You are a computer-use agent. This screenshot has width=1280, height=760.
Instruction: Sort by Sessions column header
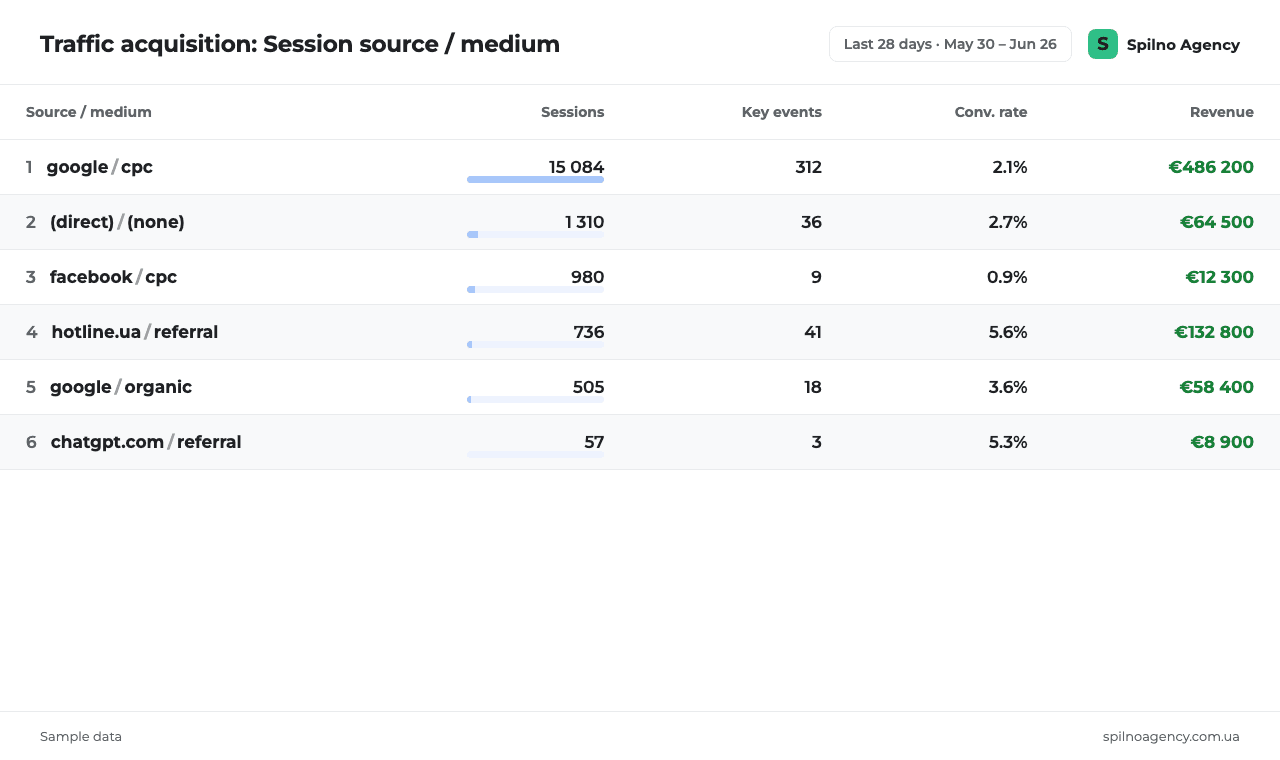tap(573, 112)
